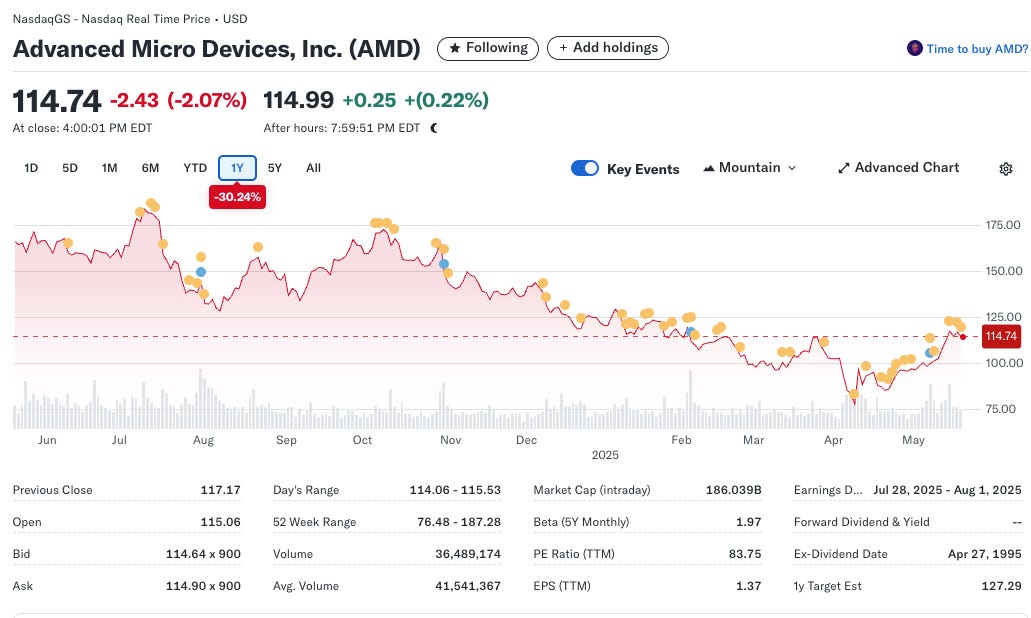
Task: Click the blue key event dot near Nov
Action: 444,264
